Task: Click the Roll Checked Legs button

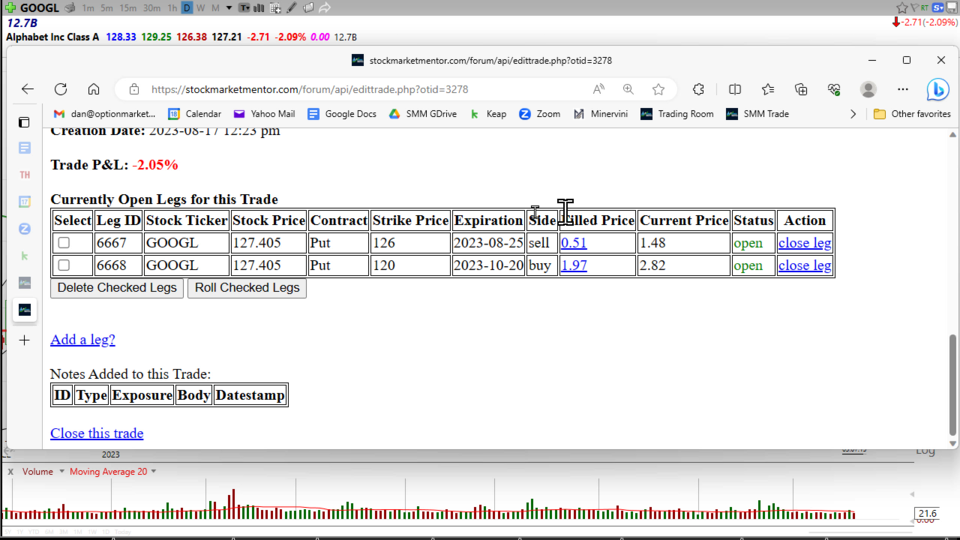Action: coord(247,288)
